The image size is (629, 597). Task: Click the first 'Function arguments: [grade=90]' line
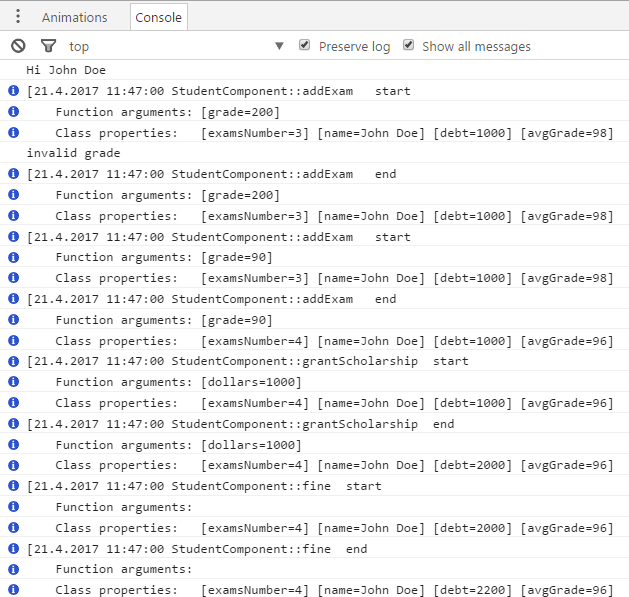[x=164, y=257]
